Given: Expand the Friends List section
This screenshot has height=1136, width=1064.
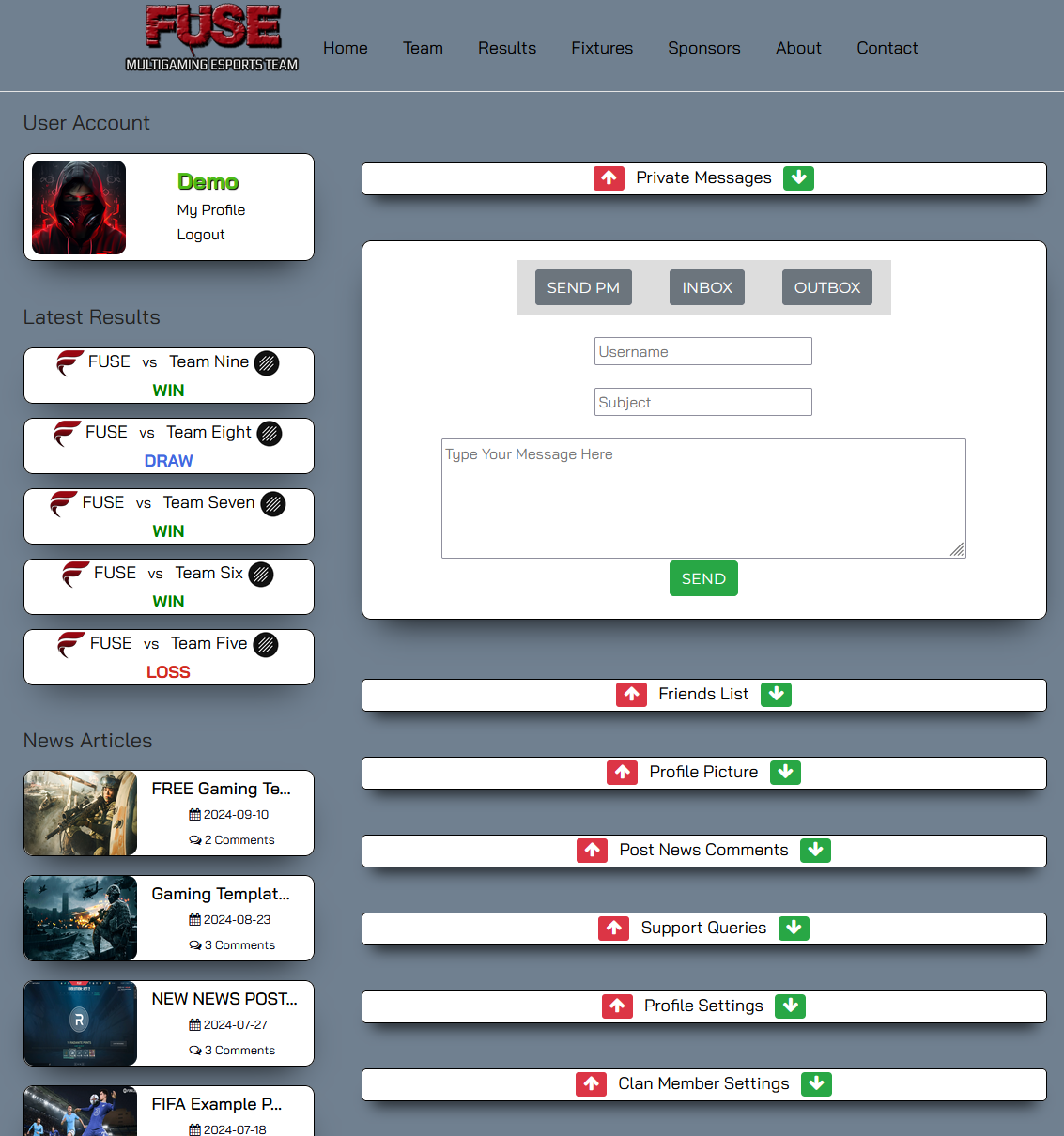Looking at the screenshot, I should pos(776,695).
